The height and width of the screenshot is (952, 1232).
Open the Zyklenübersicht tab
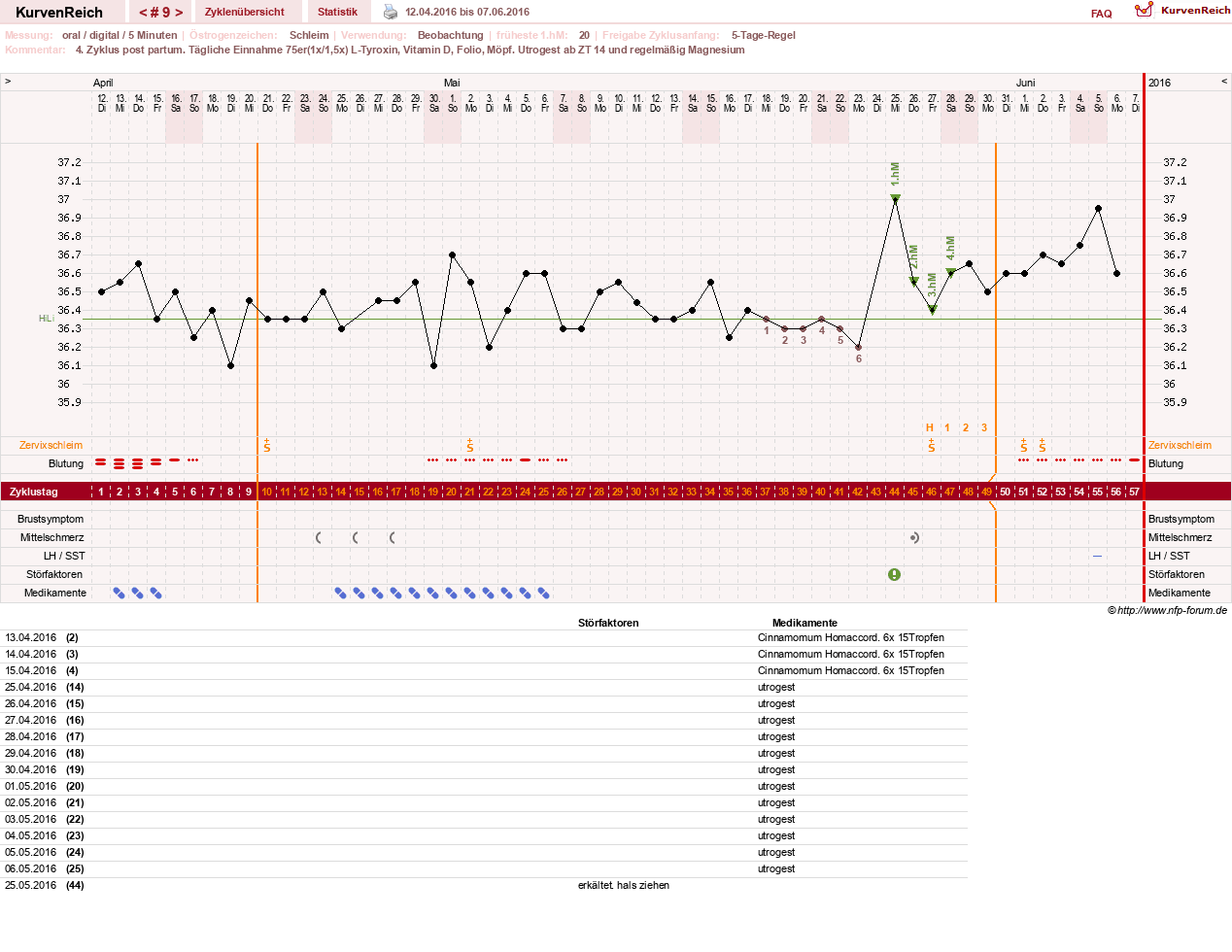pos(245,12)
